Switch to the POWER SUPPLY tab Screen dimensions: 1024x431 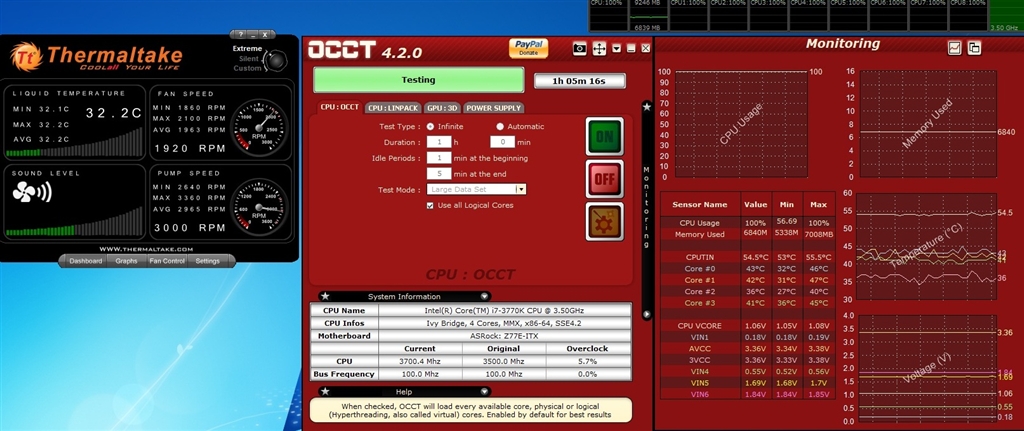tap(494, 108)
